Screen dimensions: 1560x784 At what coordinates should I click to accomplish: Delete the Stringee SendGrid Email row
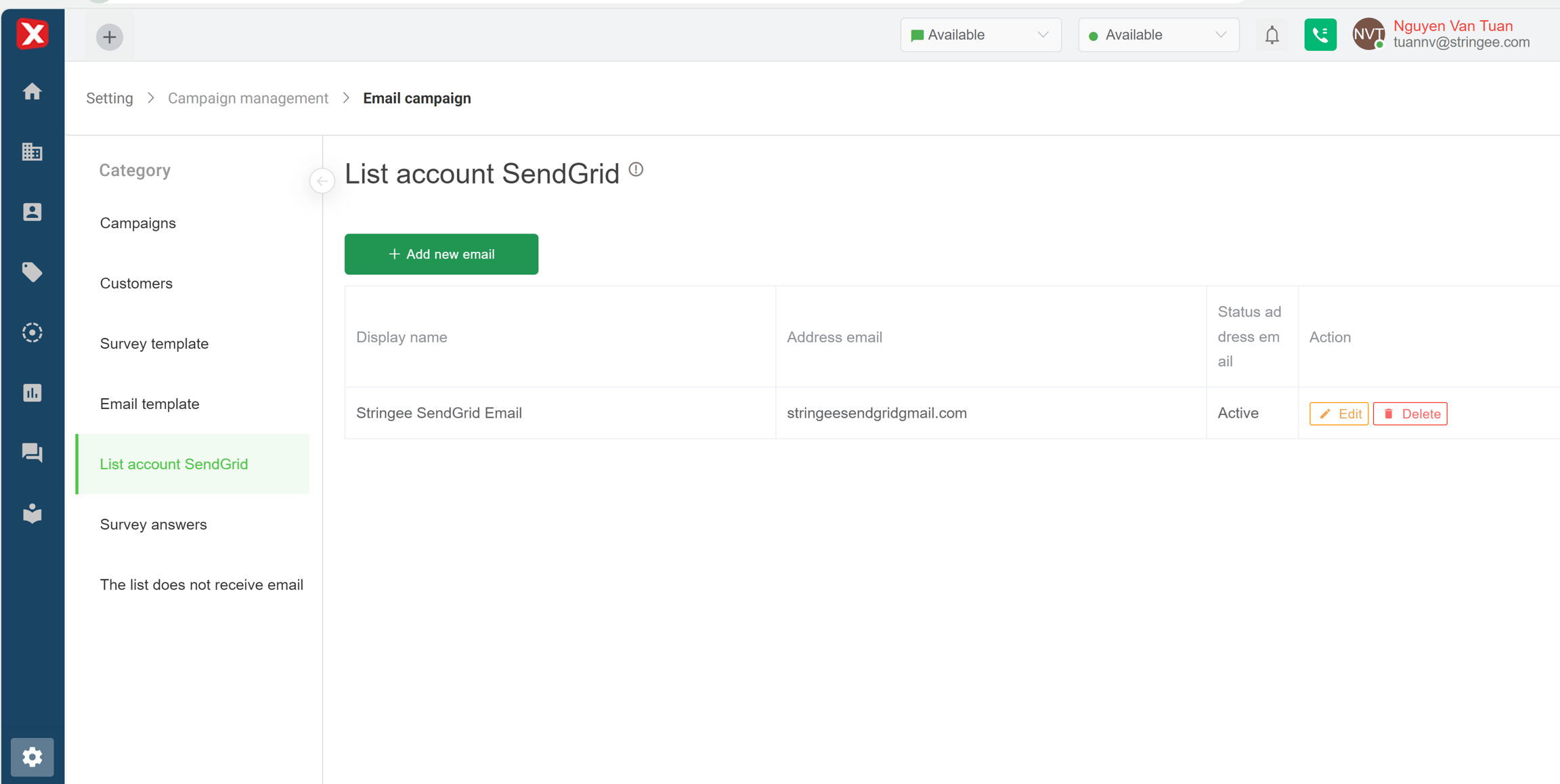[1410, 414]
